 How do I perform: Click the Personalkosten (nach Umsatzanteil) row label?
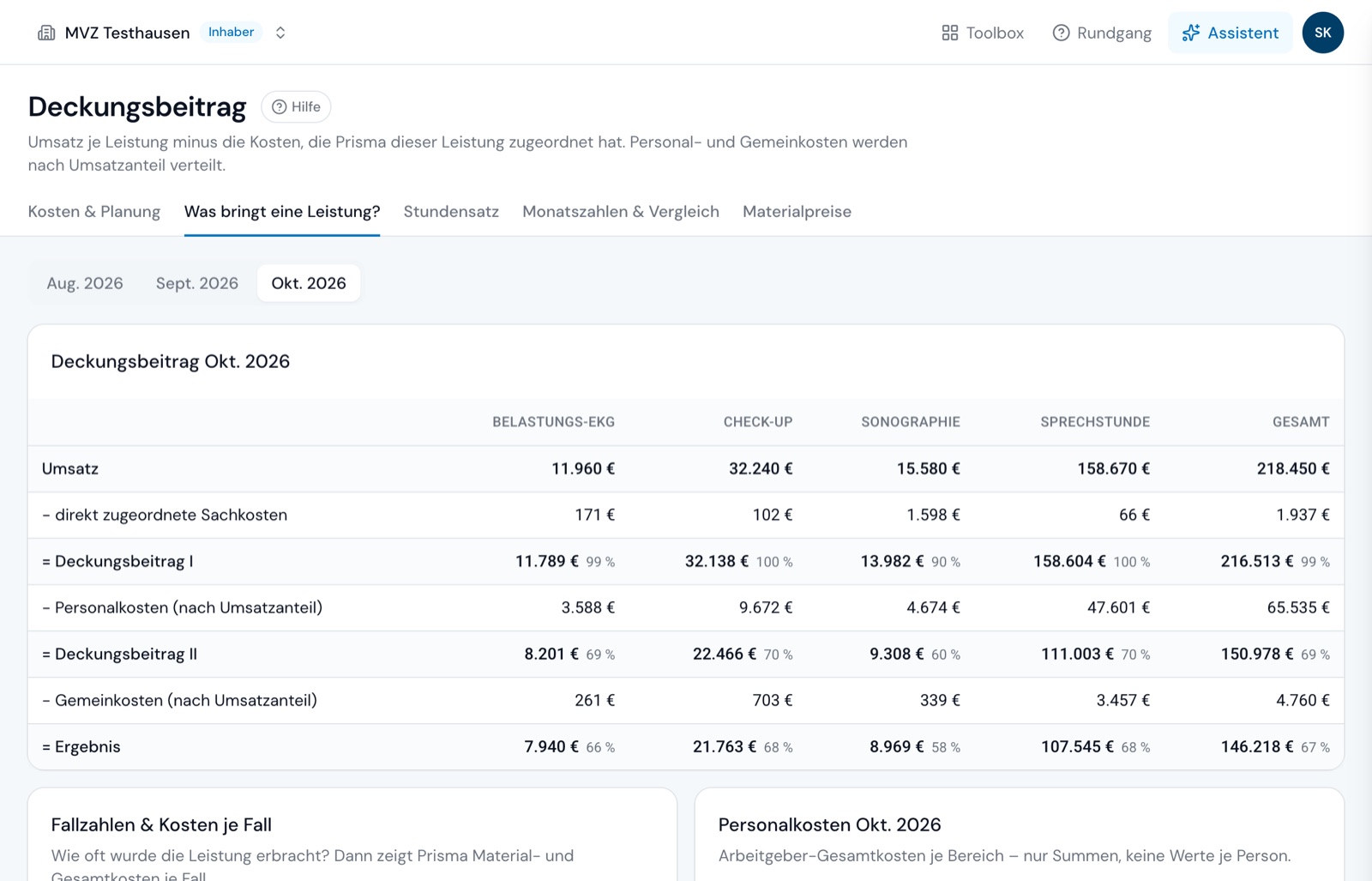183,607
